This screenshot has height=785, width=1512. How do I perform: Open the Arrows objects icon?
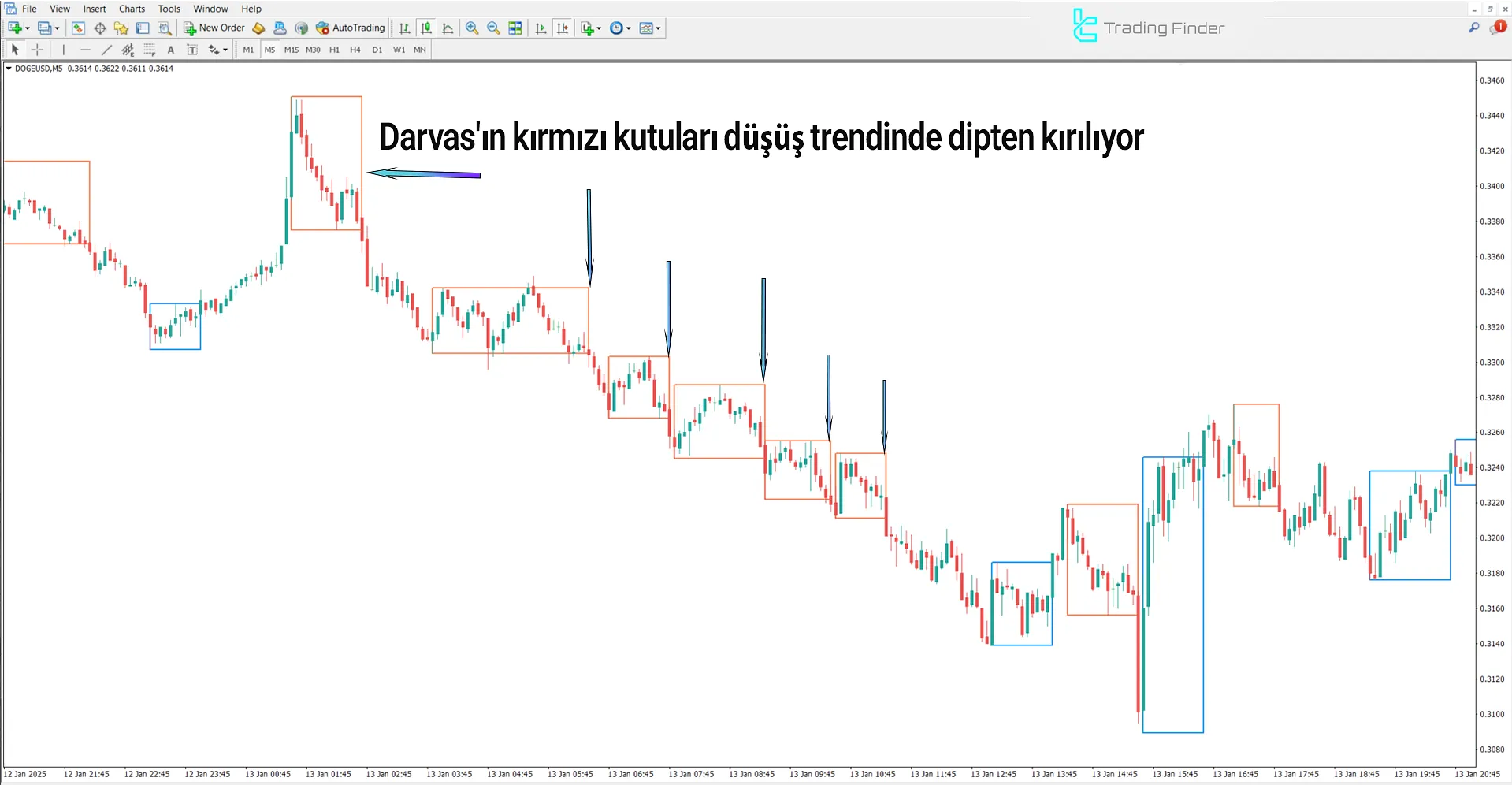point(214,50)
